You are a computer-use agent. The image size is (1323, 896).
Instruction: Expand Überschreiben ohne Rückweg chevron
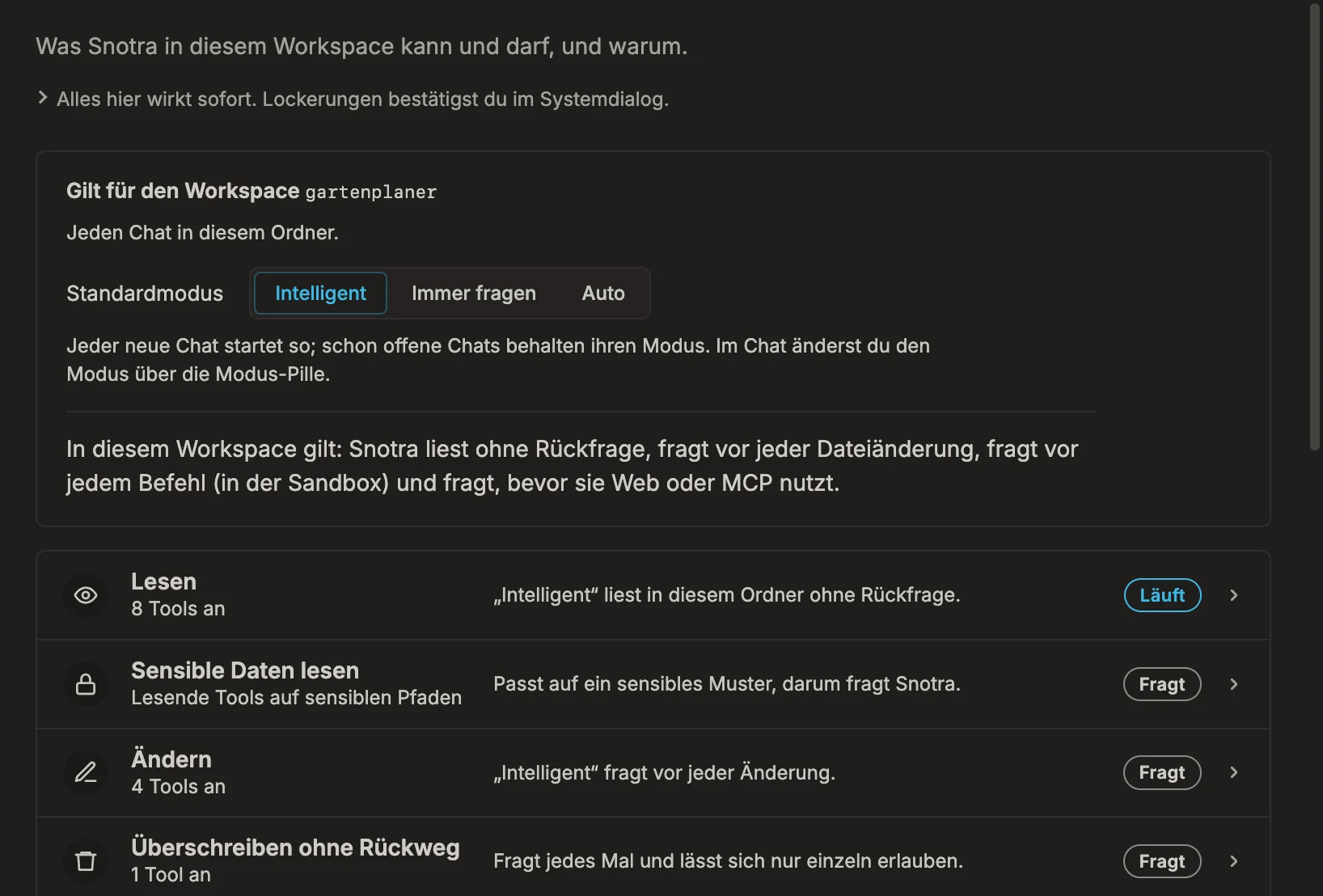click(x=1234, y=861)
